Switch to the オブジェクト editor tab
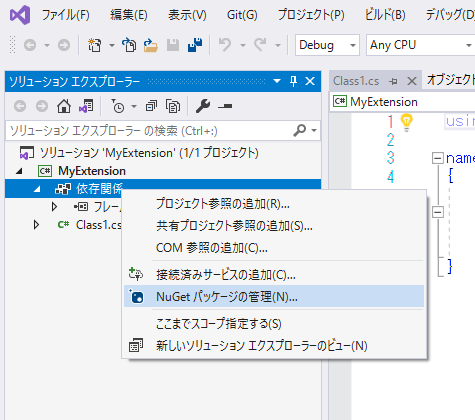475x420 pixels. (451, 80)
